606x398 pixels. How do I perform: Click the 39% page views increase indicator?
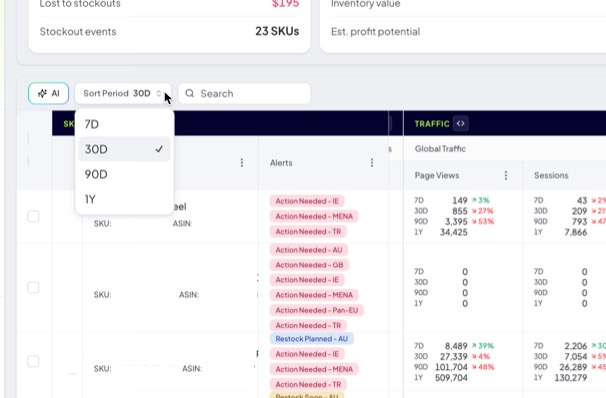pyautogui.click(x=483, y=346)
